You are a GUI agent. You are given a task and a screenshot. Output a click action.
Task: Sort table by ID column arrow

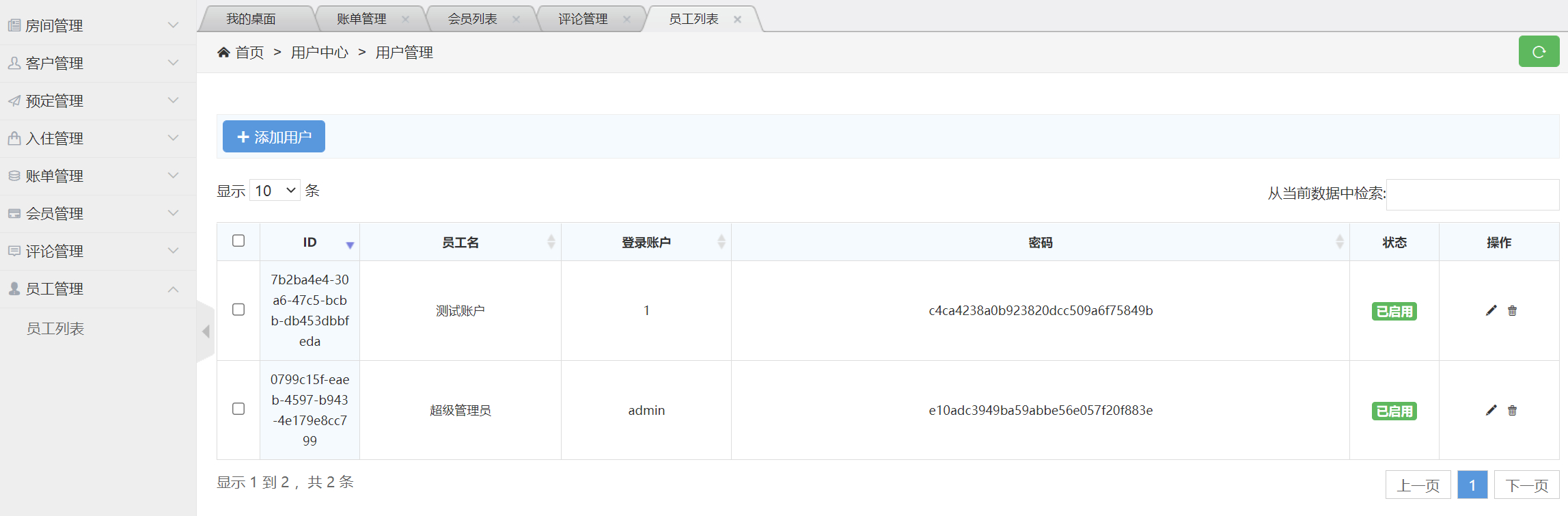click(x=350, y=245)
